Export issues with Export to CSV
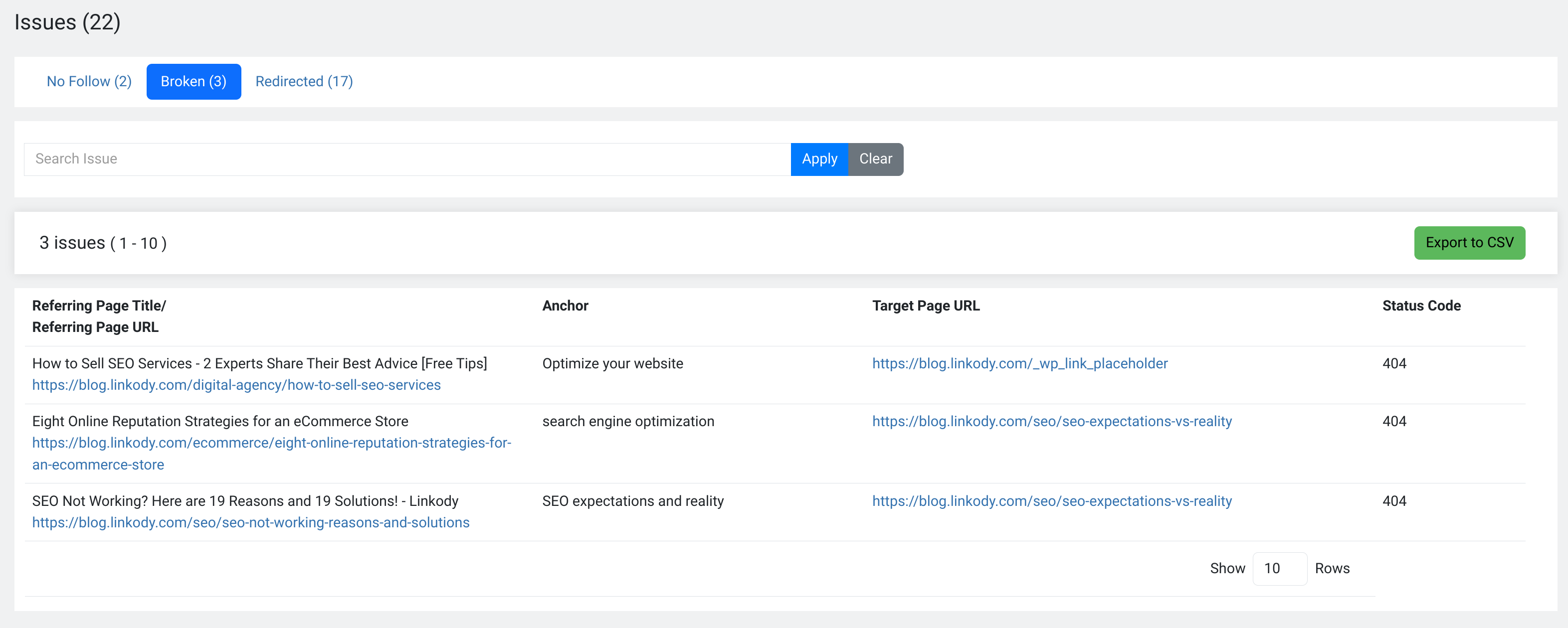Screen dimensions: 1568x628 [1469, 243]
